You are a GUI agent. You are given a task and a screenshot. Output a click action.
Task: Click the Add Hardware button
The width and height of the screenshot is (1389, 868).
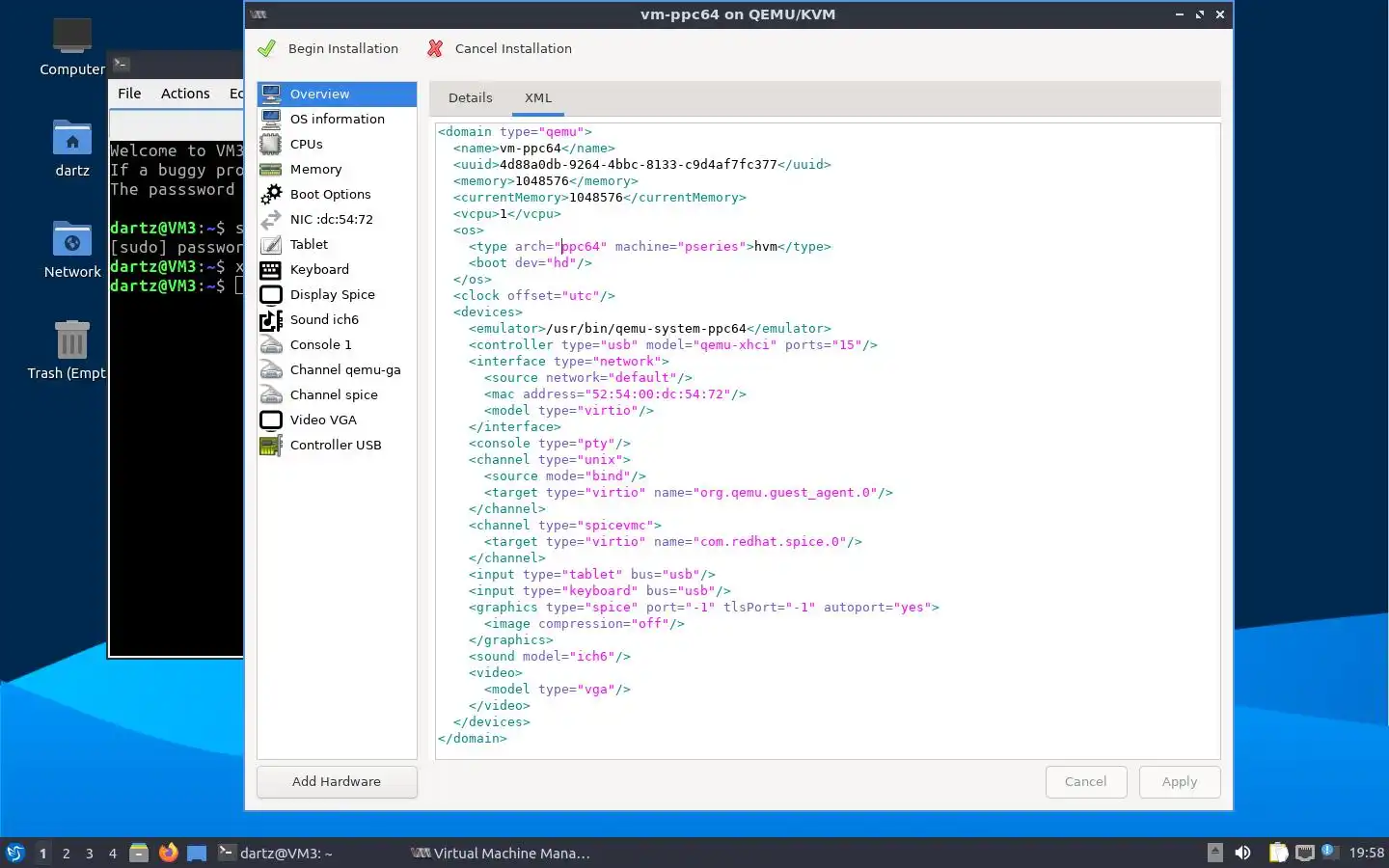tap(337, 781)
